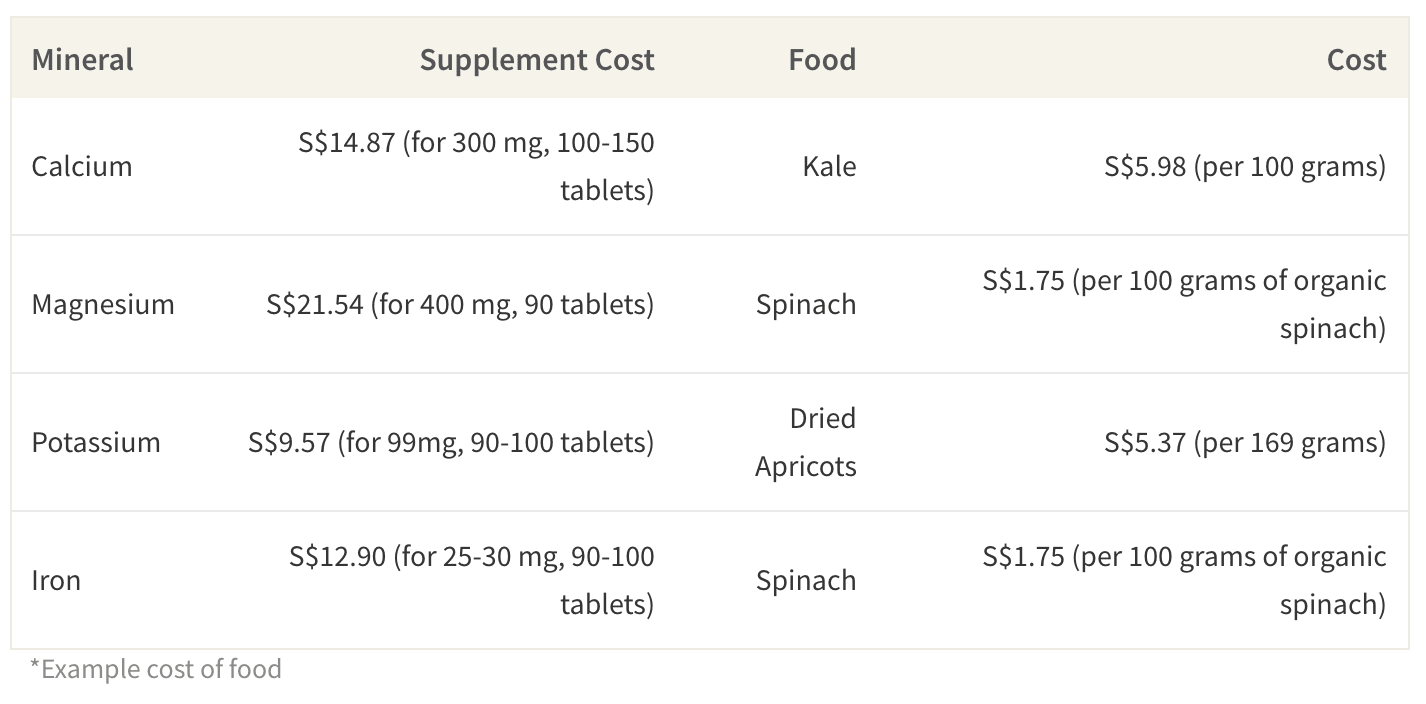Viewport: 1426px width, 704px height.
Task: Click the Mineral column header
Action: pos(82,59)
